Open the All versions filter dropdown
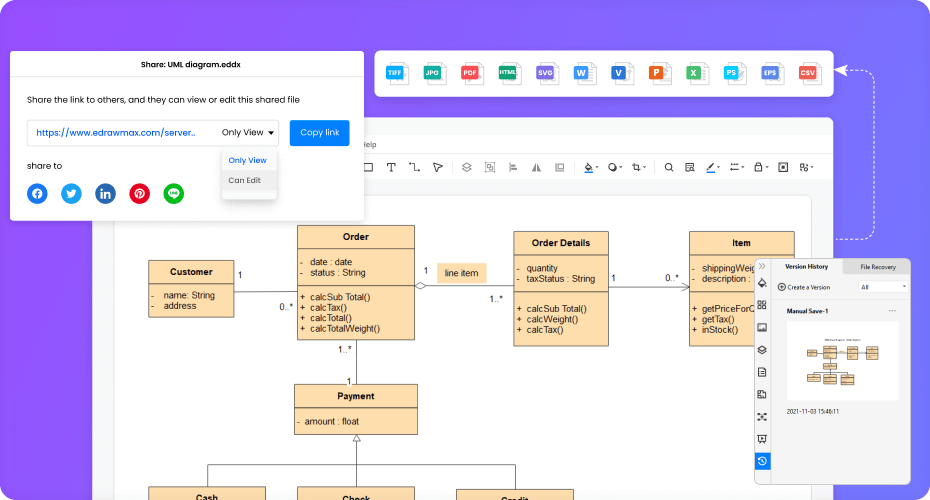 883,287
